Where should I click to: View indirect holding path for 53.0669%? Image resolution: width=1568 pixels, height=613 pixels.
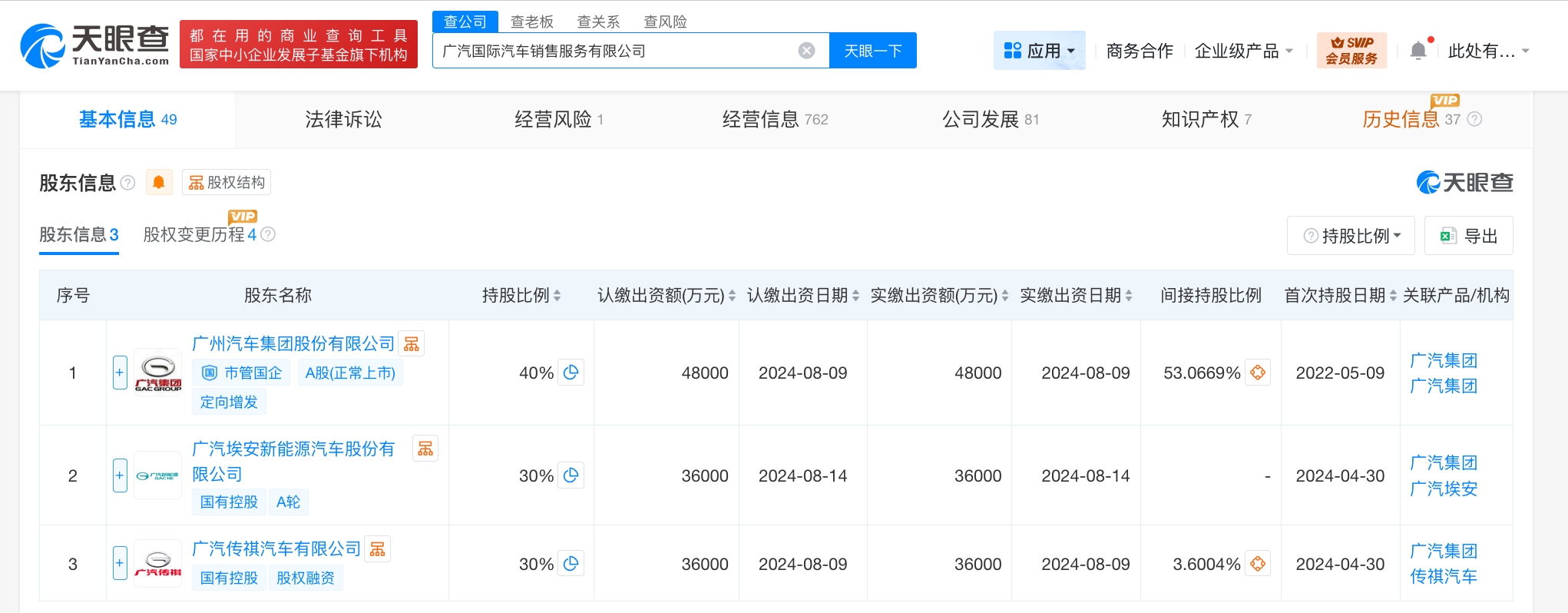coord(1257,373)
